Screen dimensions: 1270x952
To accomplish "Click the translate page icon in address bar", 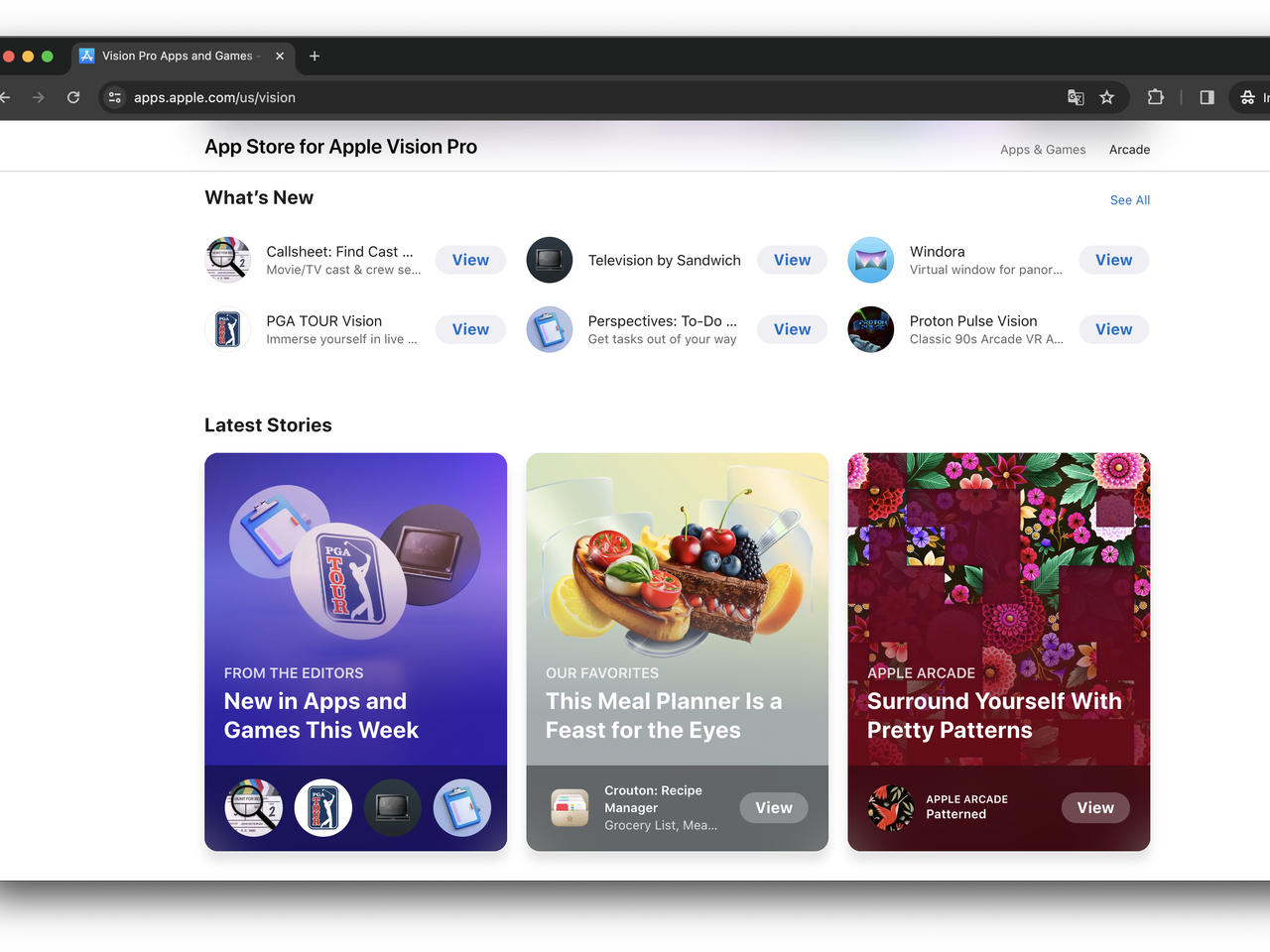I will pos(1076,97).
